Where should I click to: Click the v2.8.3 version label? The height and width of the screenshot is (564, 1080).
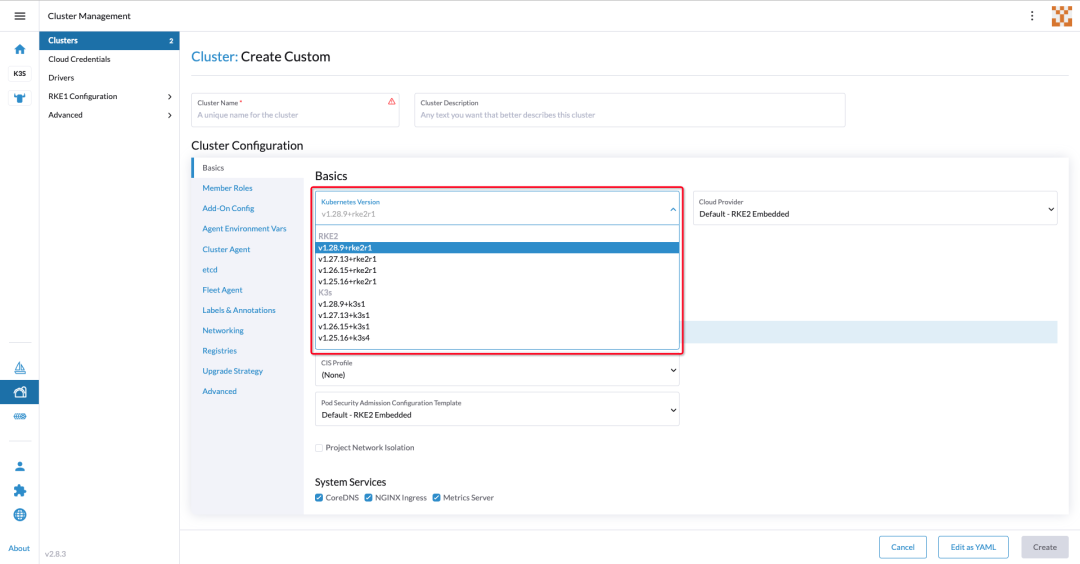[x=56, y=554]
